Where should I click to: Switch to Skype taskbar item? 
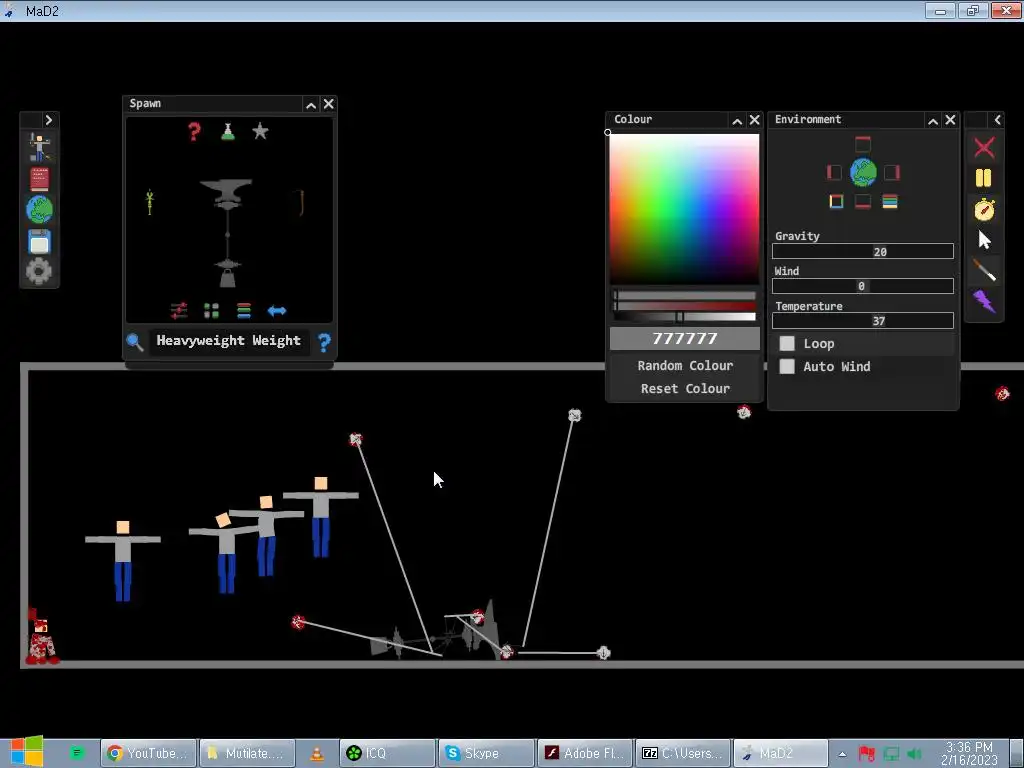click(487, 753)
